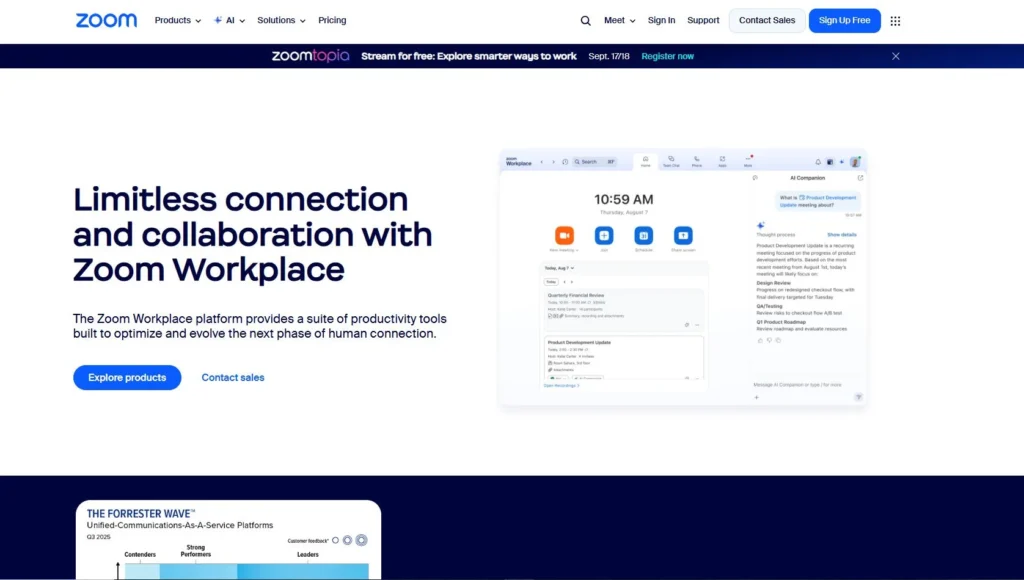1024x580 pixels.
Task: Click the pop-out icon in the AI Companion panel
Action: tap(860, 178)
